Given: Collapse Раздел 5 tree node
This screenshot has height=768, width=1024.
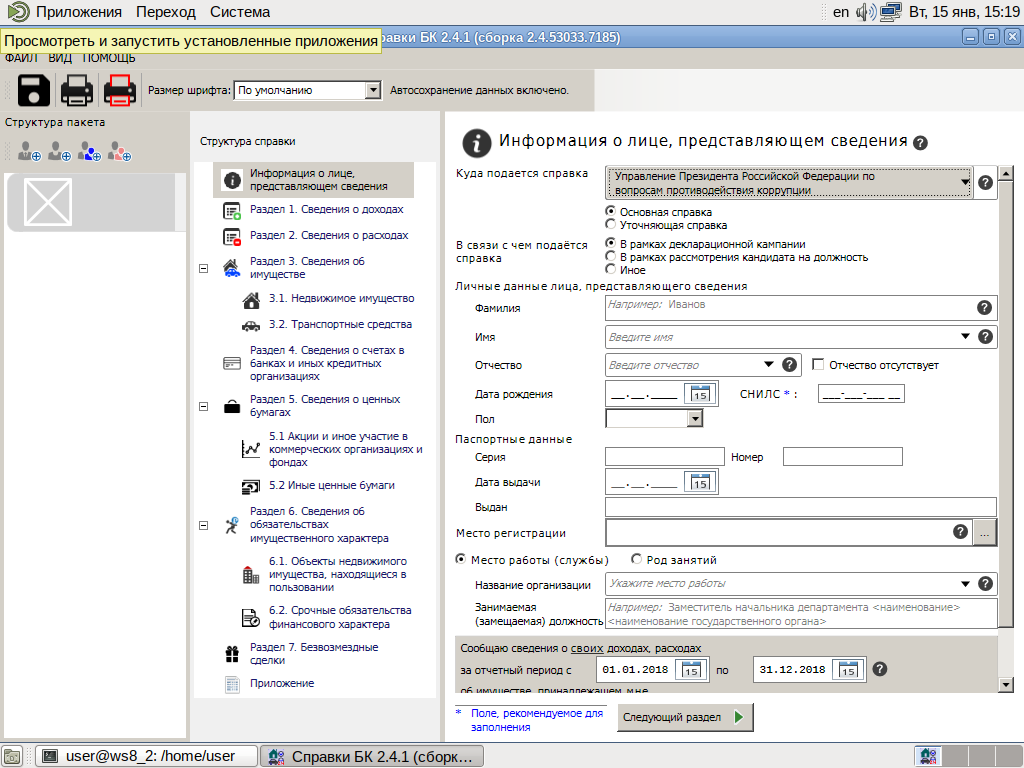Looking at the screenshot, I should 203,406.
